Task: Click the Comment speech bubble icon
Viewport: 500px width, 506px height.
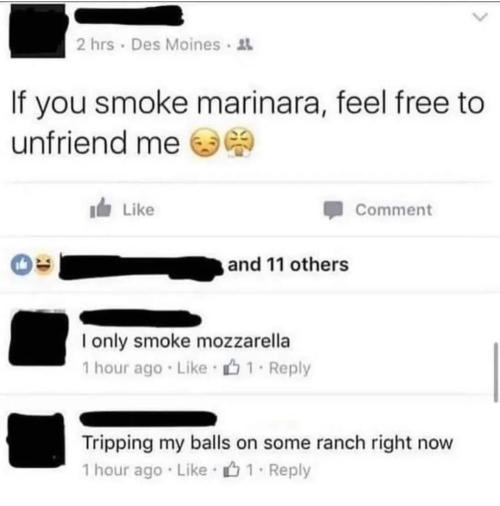Action: (333, 210)
